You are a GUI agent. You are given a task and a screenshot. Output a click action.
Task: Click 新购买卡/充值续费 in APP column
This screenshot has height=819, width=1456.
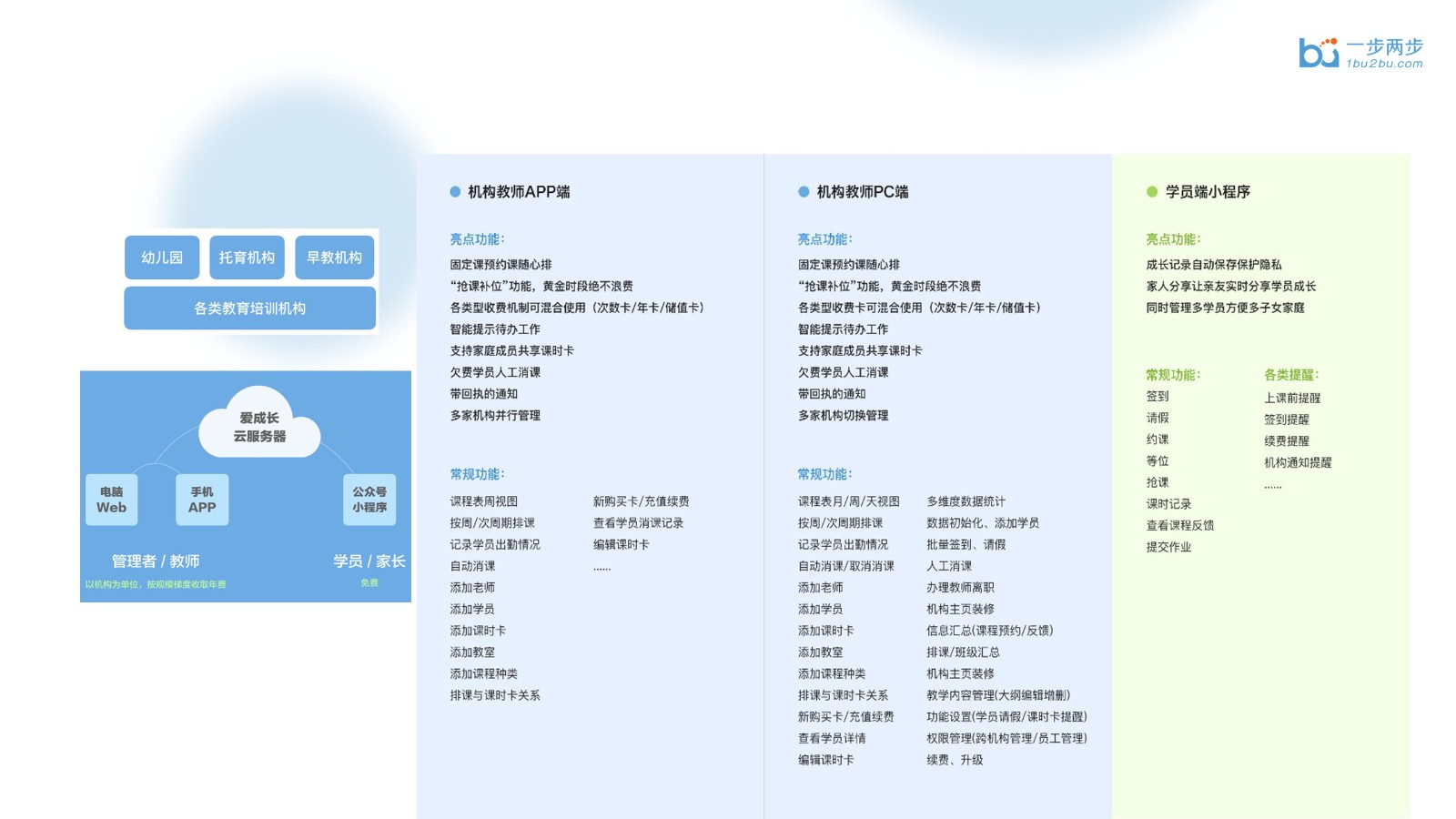(641, 501)
